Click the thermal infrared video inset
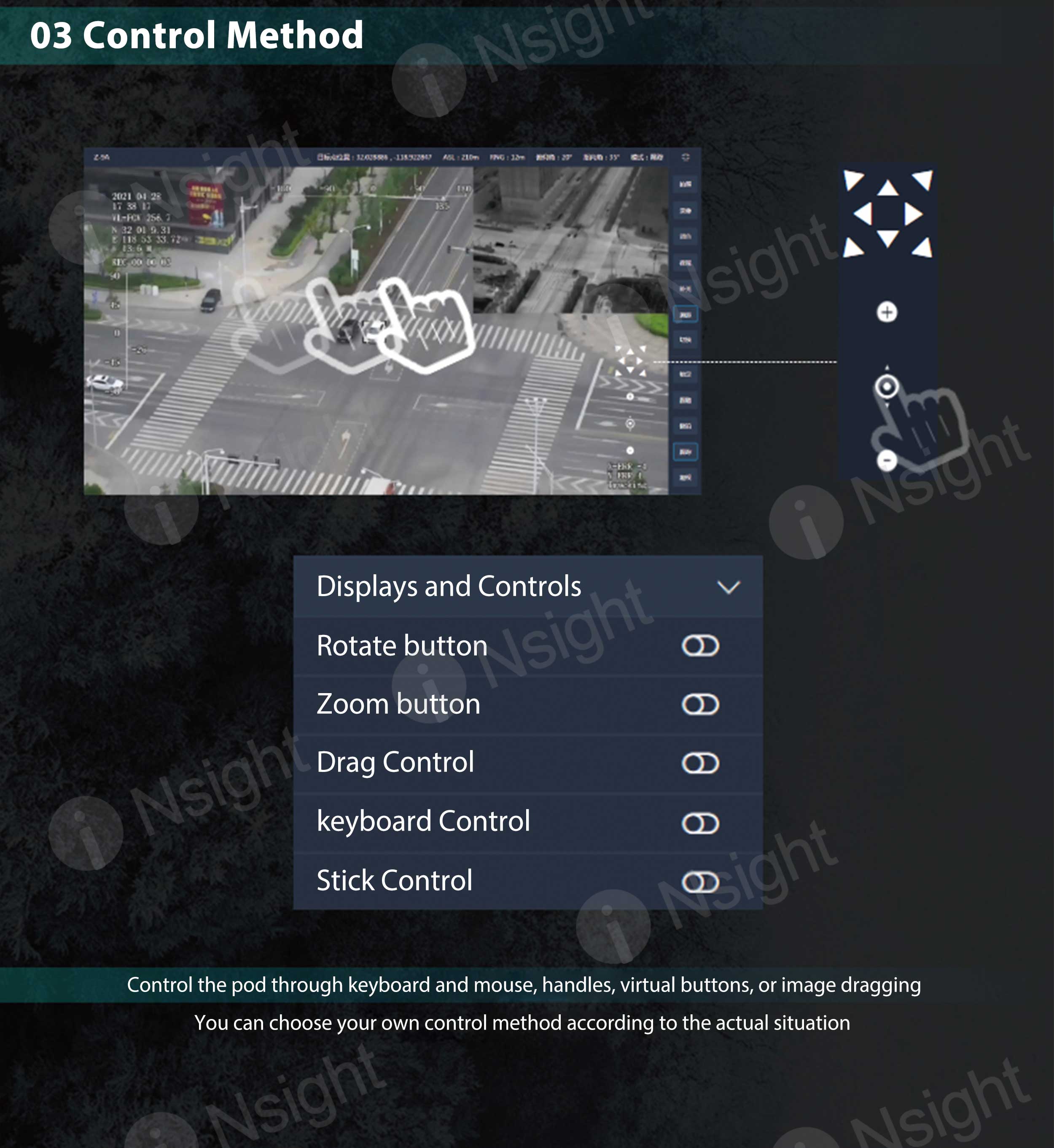Screen dimensions: 1054x1148 coord(570,239)
